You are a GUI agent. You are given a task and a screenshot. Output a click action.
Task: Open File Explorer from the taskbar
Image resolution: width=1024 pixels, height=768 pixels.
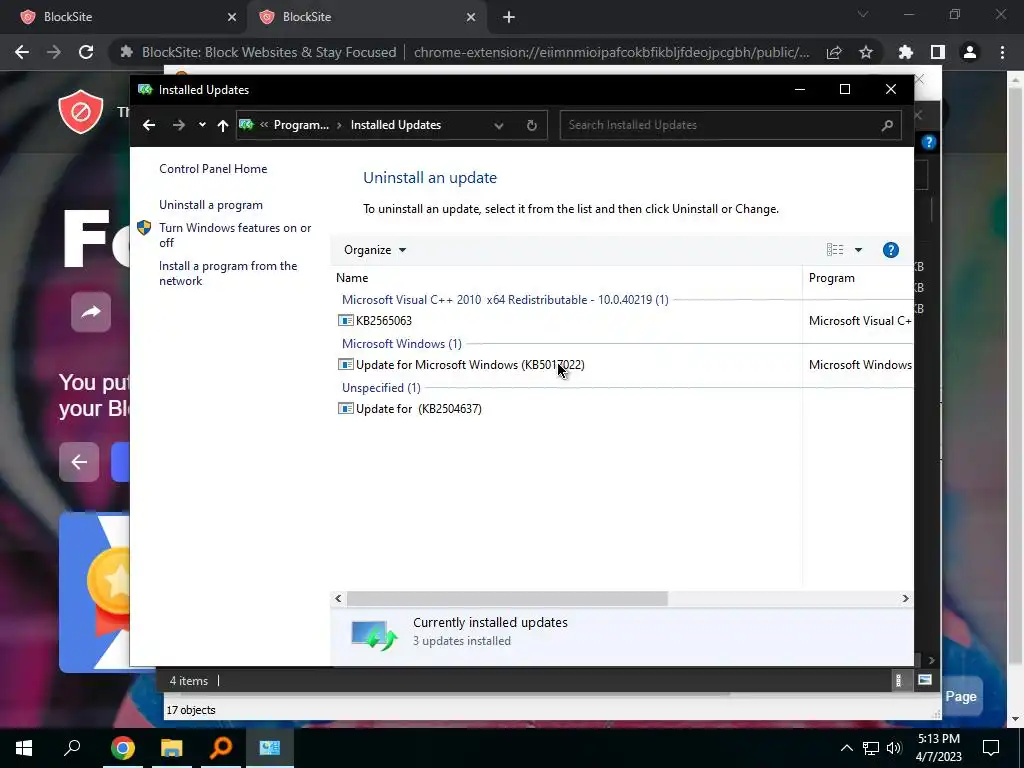[172, 748]
